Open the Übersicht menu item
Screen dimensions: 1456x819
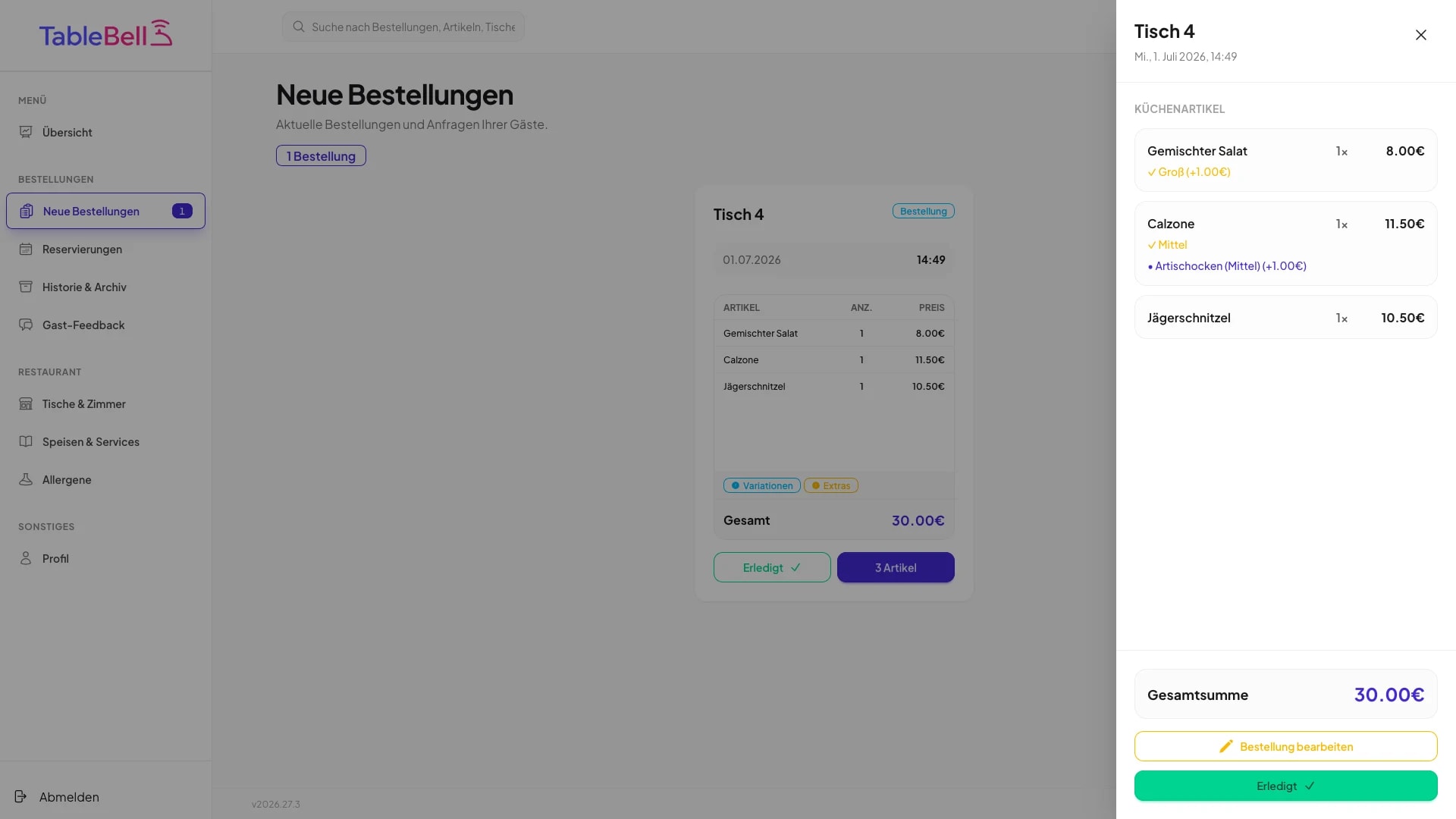tap(105, 132)
